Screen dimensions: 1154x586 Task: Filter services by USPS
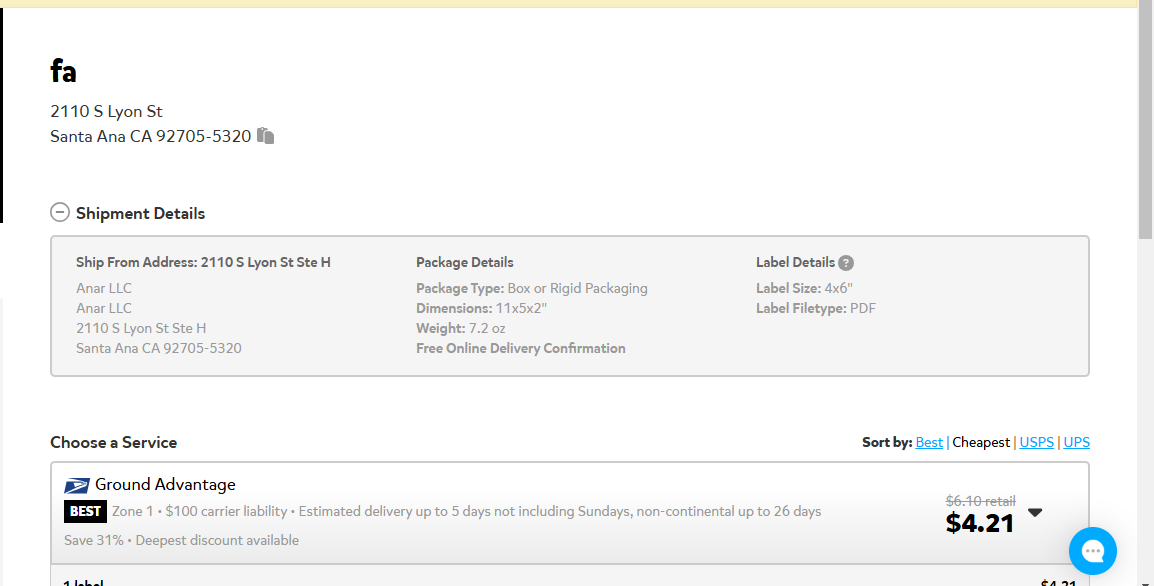pos(1036,442)
